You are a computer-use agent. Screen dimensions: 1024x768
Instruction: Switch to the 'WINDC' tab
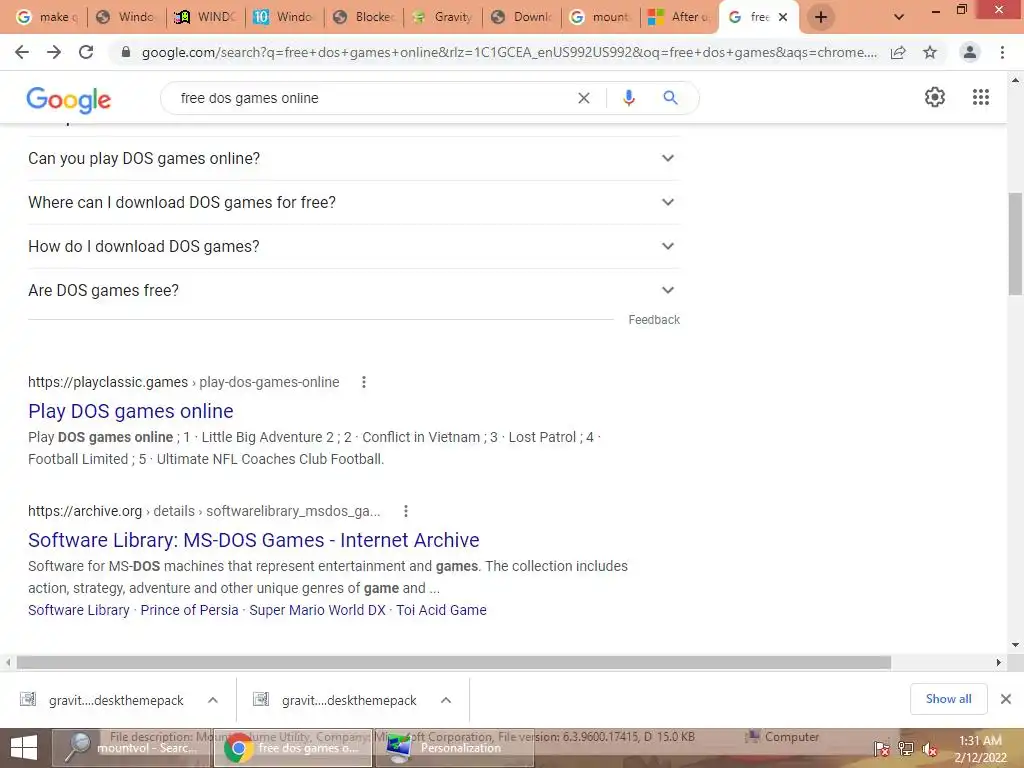coord(206,17)
